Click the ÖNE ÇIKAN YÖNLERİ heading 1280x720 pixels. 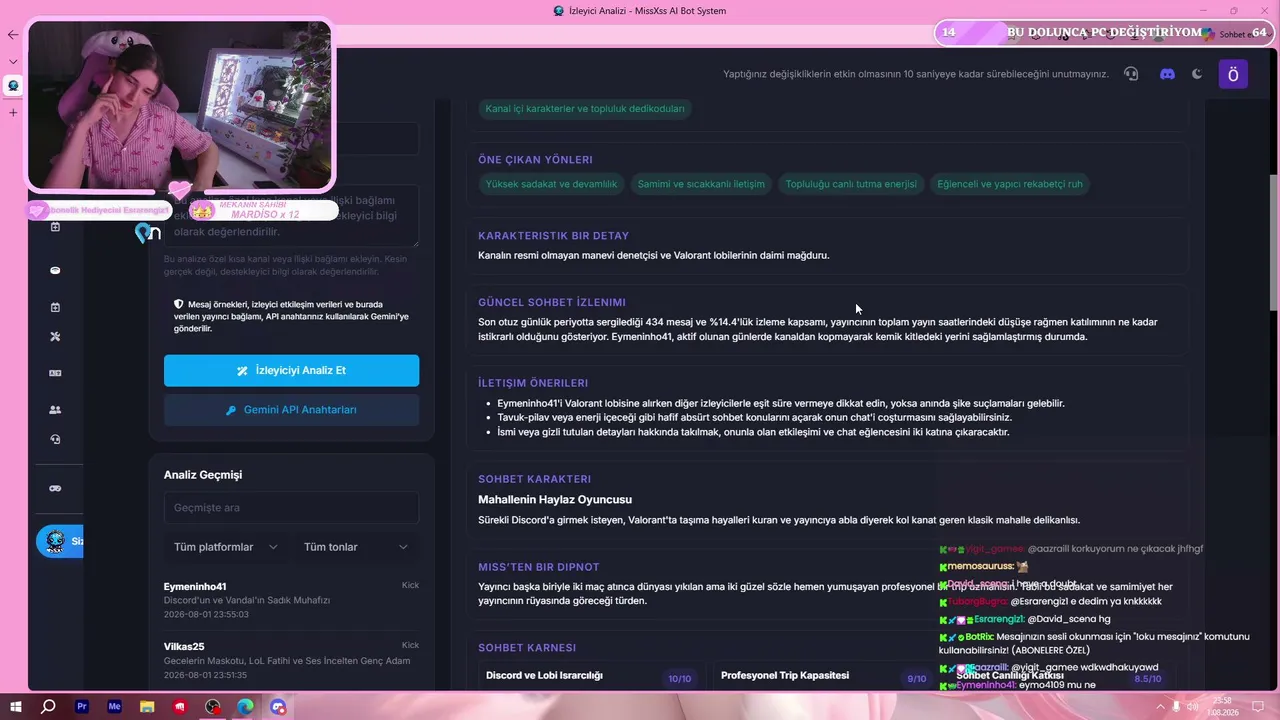coord(535,160)
